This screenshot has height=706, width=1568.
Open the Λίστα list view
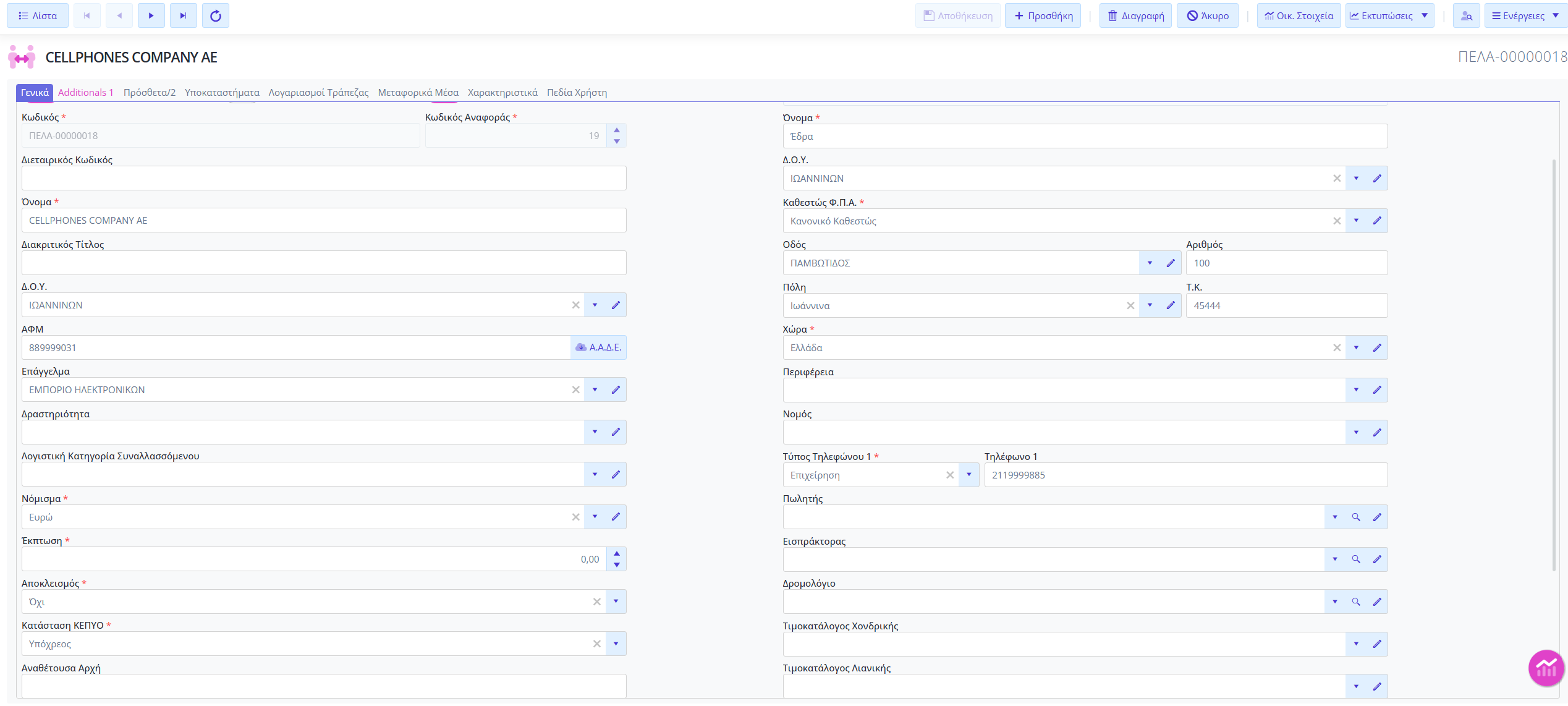click(x=38, y=15)
